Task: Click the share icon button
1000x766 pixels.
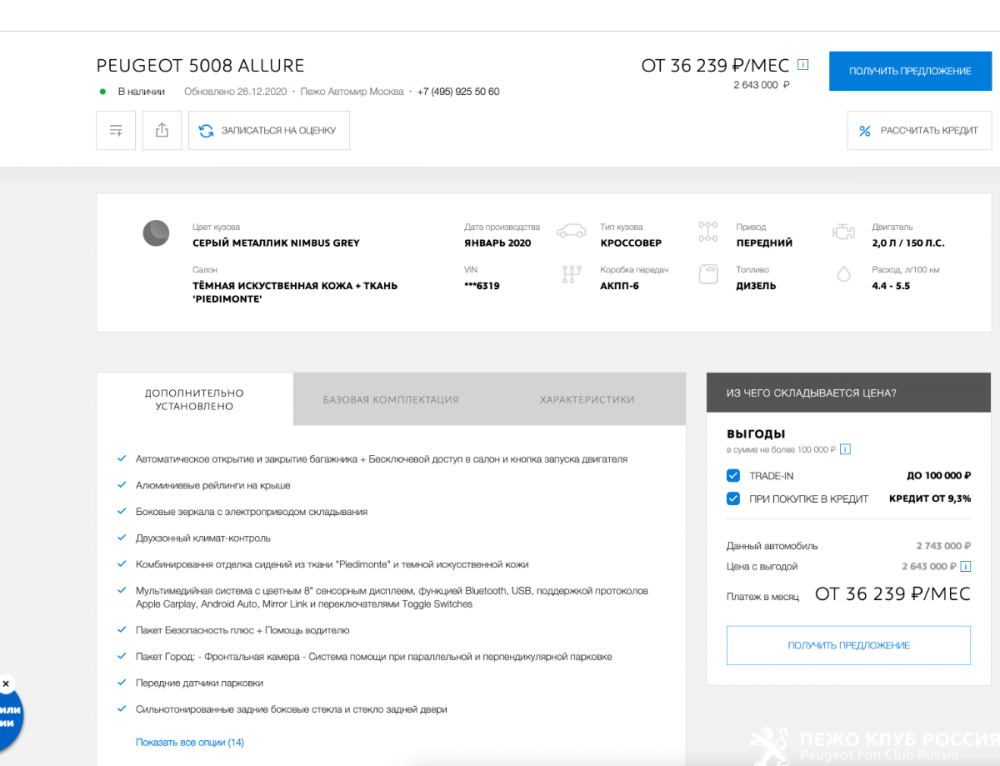Action: point(162,130)
